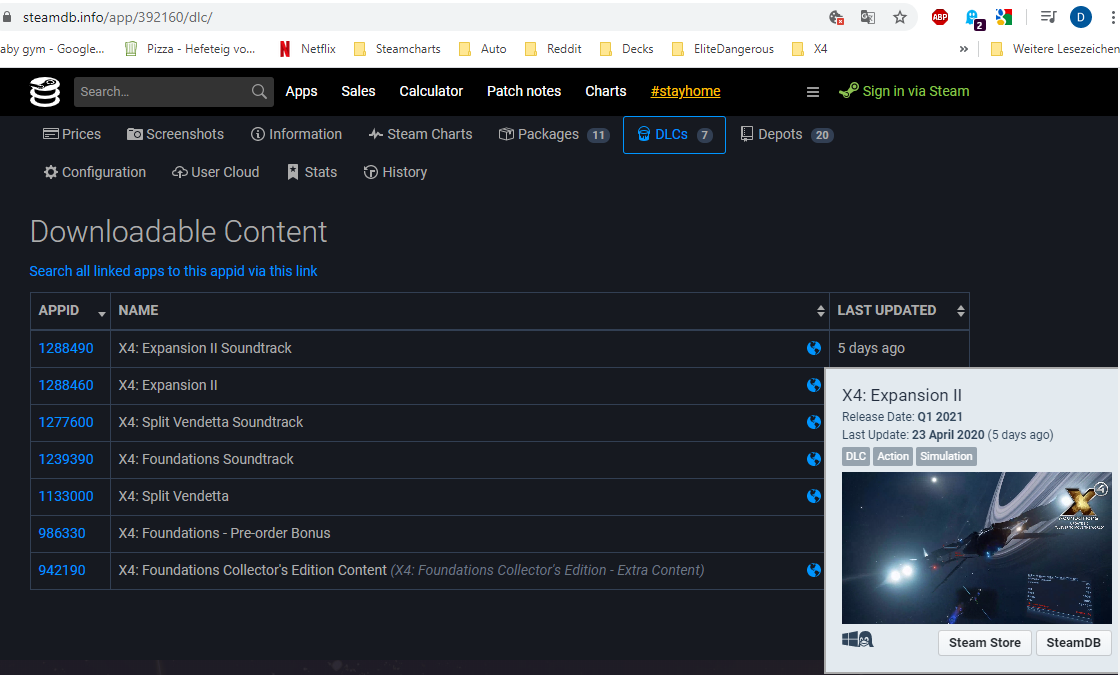Open the User Cloud tab

(x=215, y=172)
